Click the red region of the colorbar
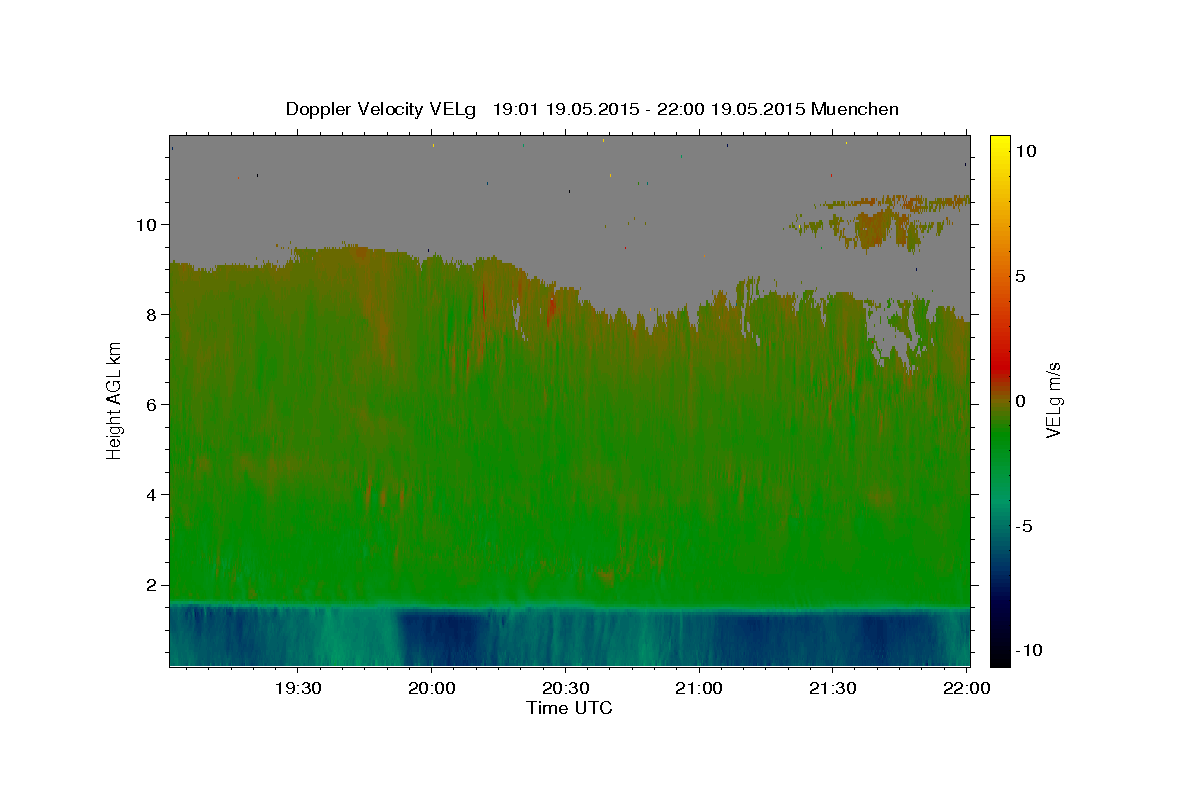The height and width of the screenshot is (800, 1200). click(x=1000, y=365)
